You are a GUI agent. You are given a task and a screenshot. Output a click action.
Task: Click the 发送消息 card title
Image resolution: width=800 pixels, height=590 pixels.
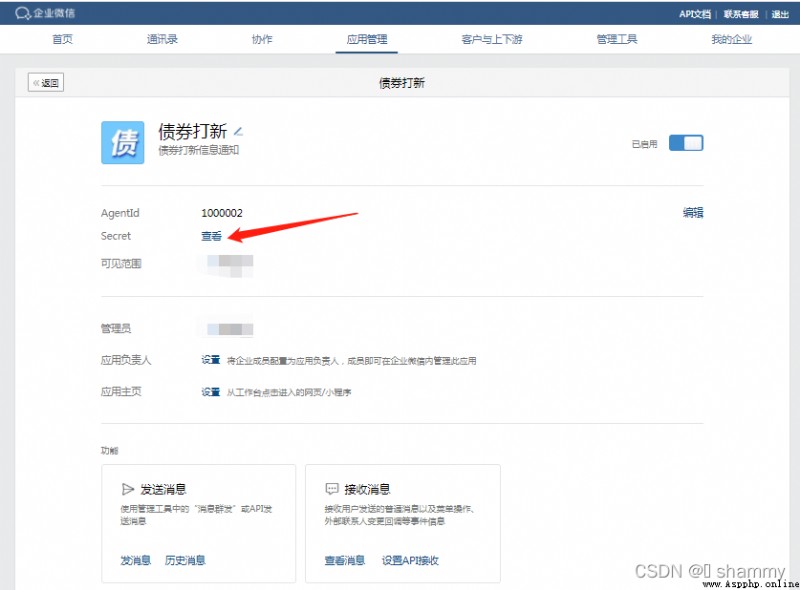coord(163,489)
